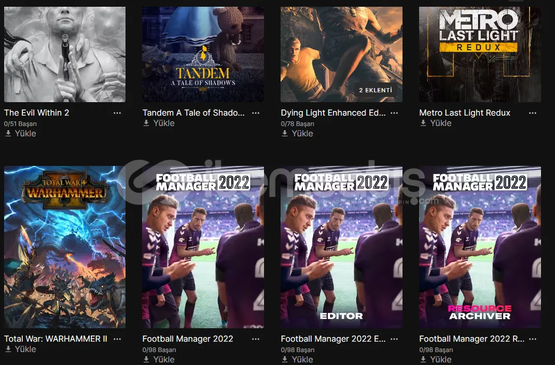This screenshot has height=365, width=555.
Task: Open three-dot menu for Tandem A Tale of Shadows
Action: coord(256,113)
